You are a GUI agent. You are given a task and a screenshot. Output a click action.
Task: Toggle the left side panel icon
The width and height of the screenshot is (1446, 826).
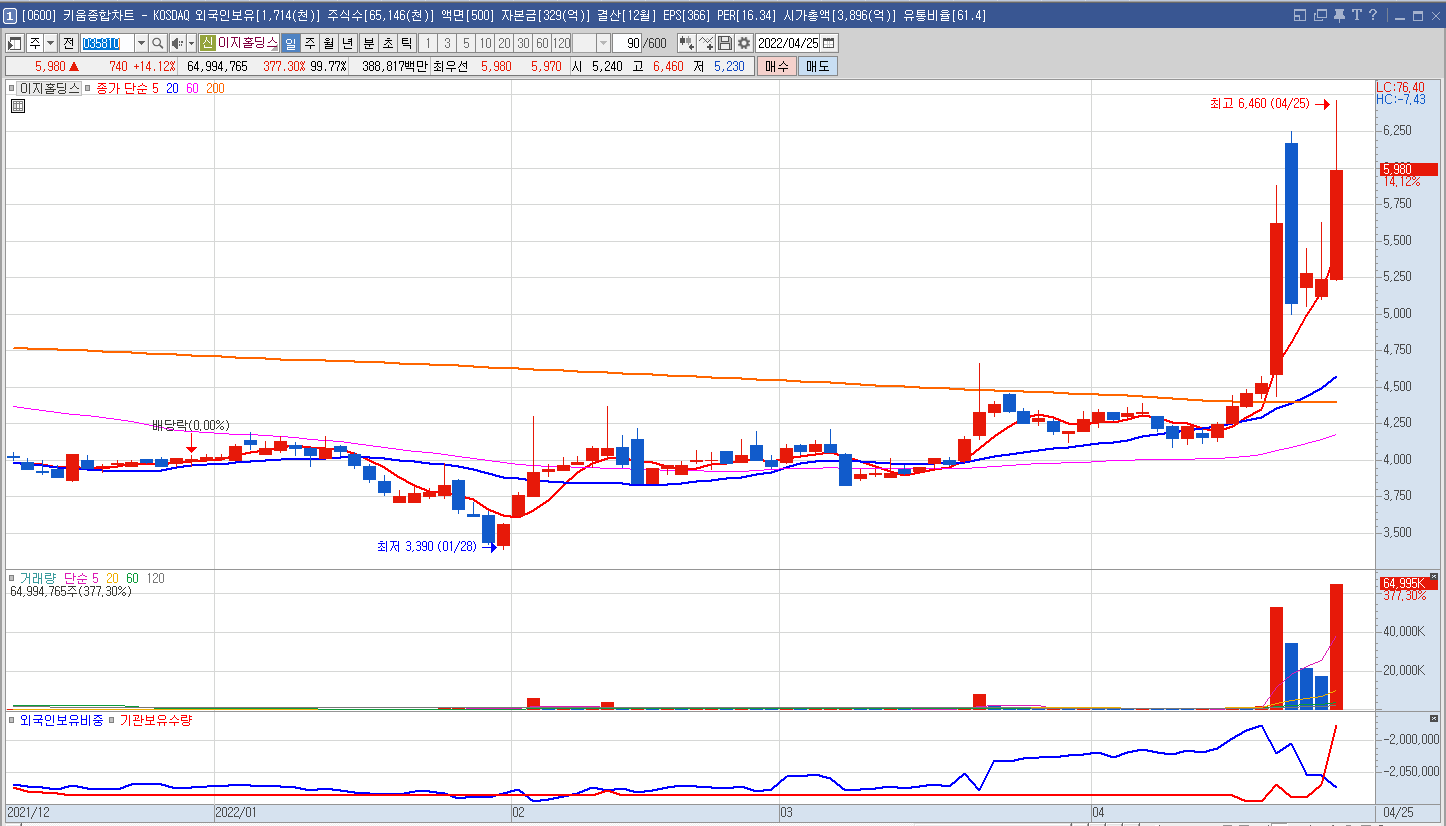point(15,43)
